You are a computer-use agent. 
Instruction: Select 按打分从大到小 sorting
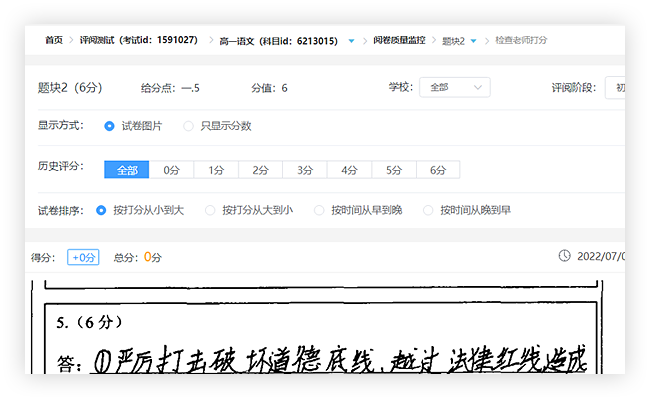tap(210, 210)
